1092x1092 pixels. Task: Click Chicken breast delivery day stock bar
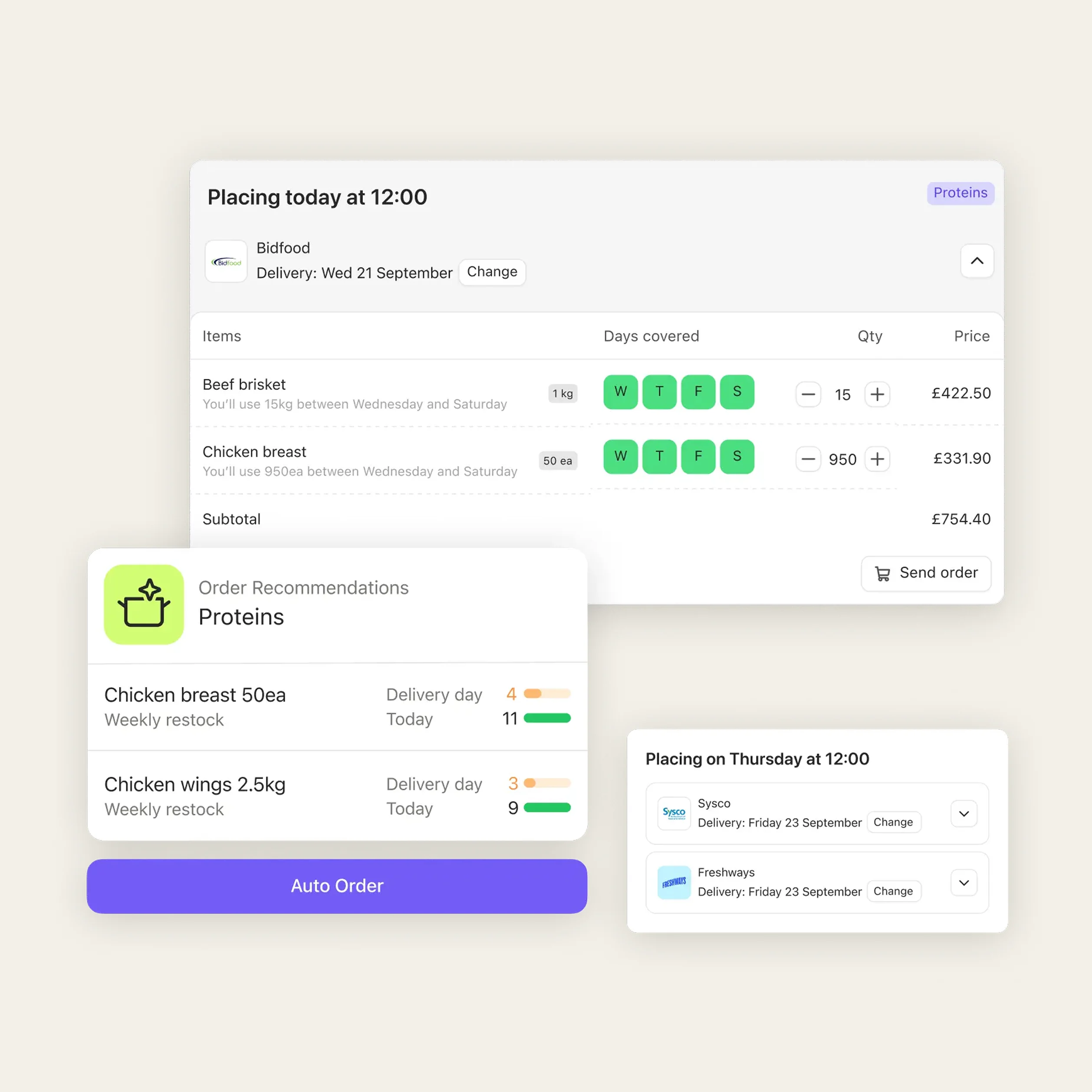547,694
